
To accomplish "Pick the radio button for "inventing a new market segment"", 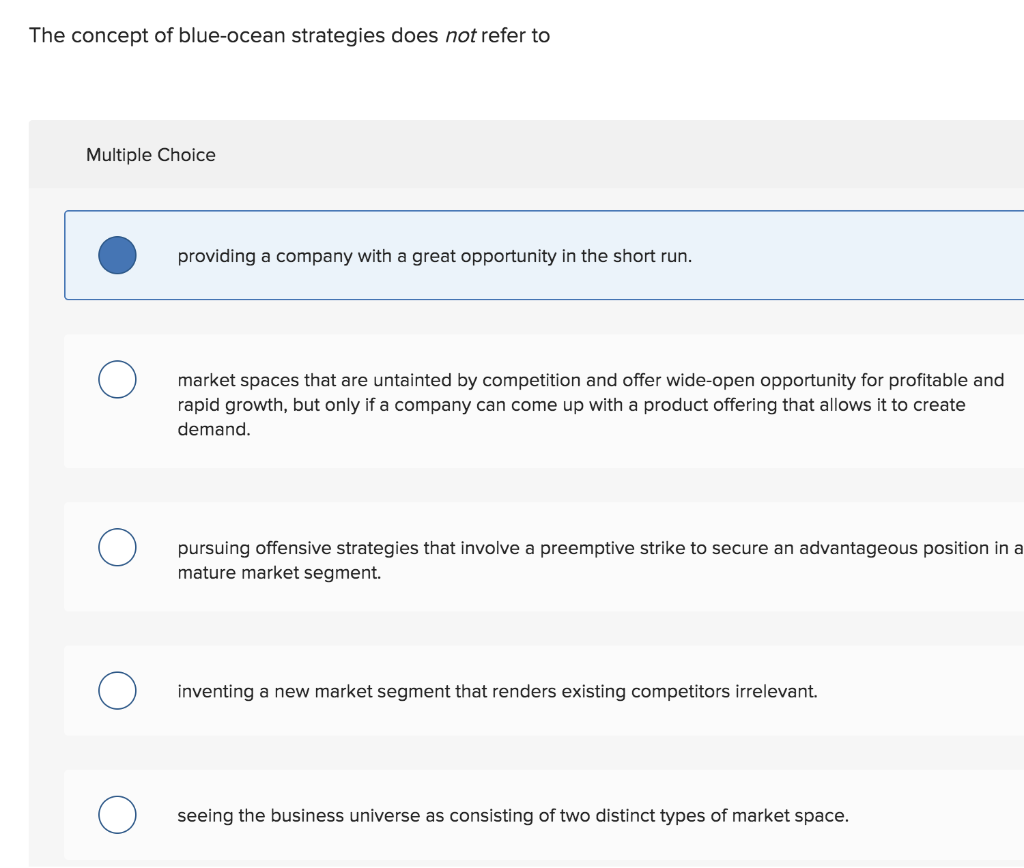I will [x=117, y=691].
